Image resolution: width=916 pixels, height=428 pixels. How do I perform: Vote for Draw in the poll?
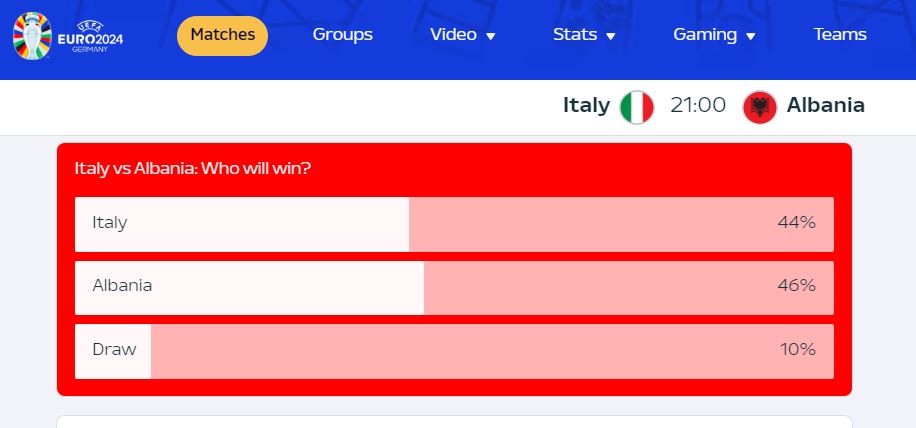pyautogui.click(x=454, y=352)
